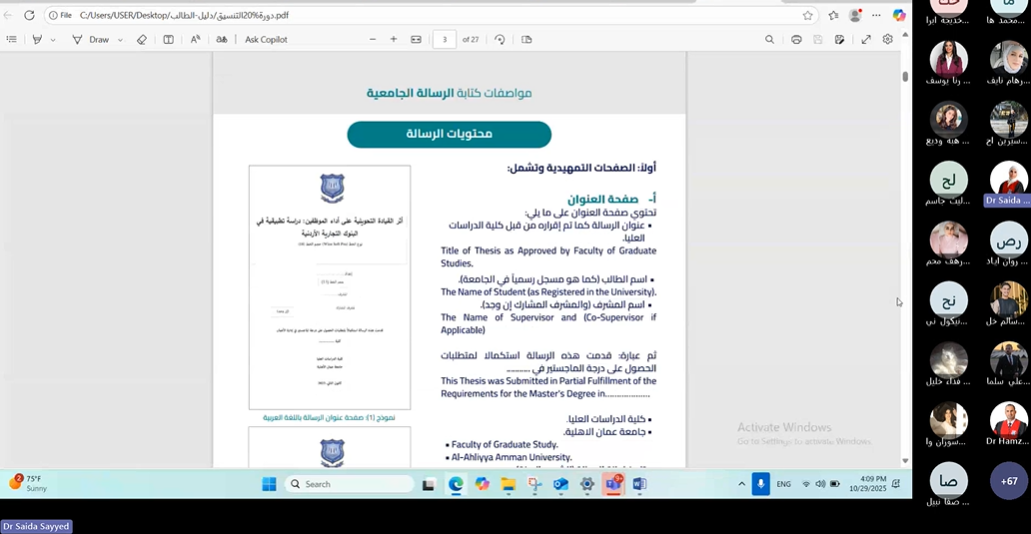The image size is (1031, 534).
Task: Click the Erase tool in PDF toolbar
Action: [141, 40]
